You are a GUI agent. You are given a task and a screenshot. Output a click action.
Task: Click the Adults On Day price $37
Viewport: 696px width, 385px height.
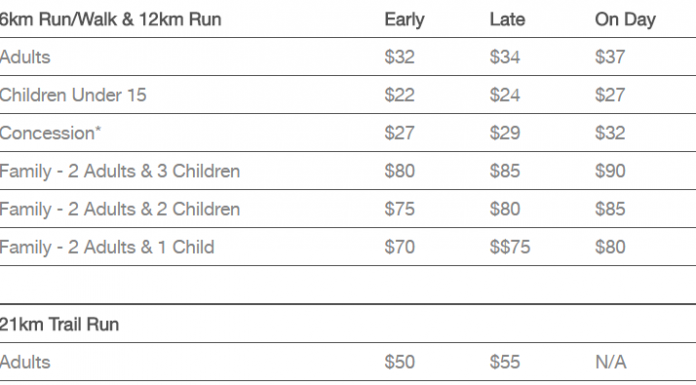point(610,57)
